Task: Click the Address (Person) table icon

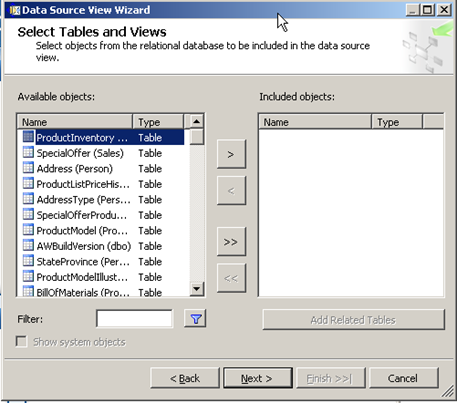Action: pos(28,168)
